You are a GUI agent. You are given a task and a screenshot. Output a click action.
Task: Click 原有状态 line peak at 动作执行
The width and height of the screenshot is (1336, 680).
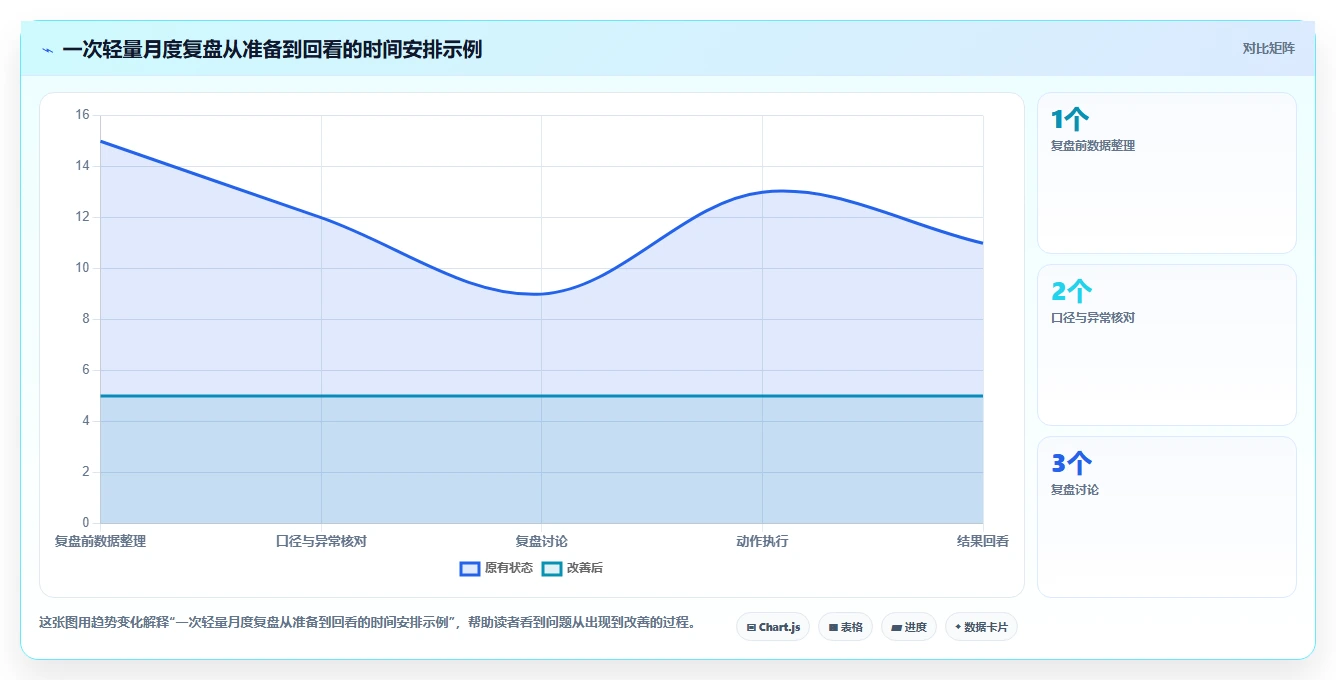(762, 192)
